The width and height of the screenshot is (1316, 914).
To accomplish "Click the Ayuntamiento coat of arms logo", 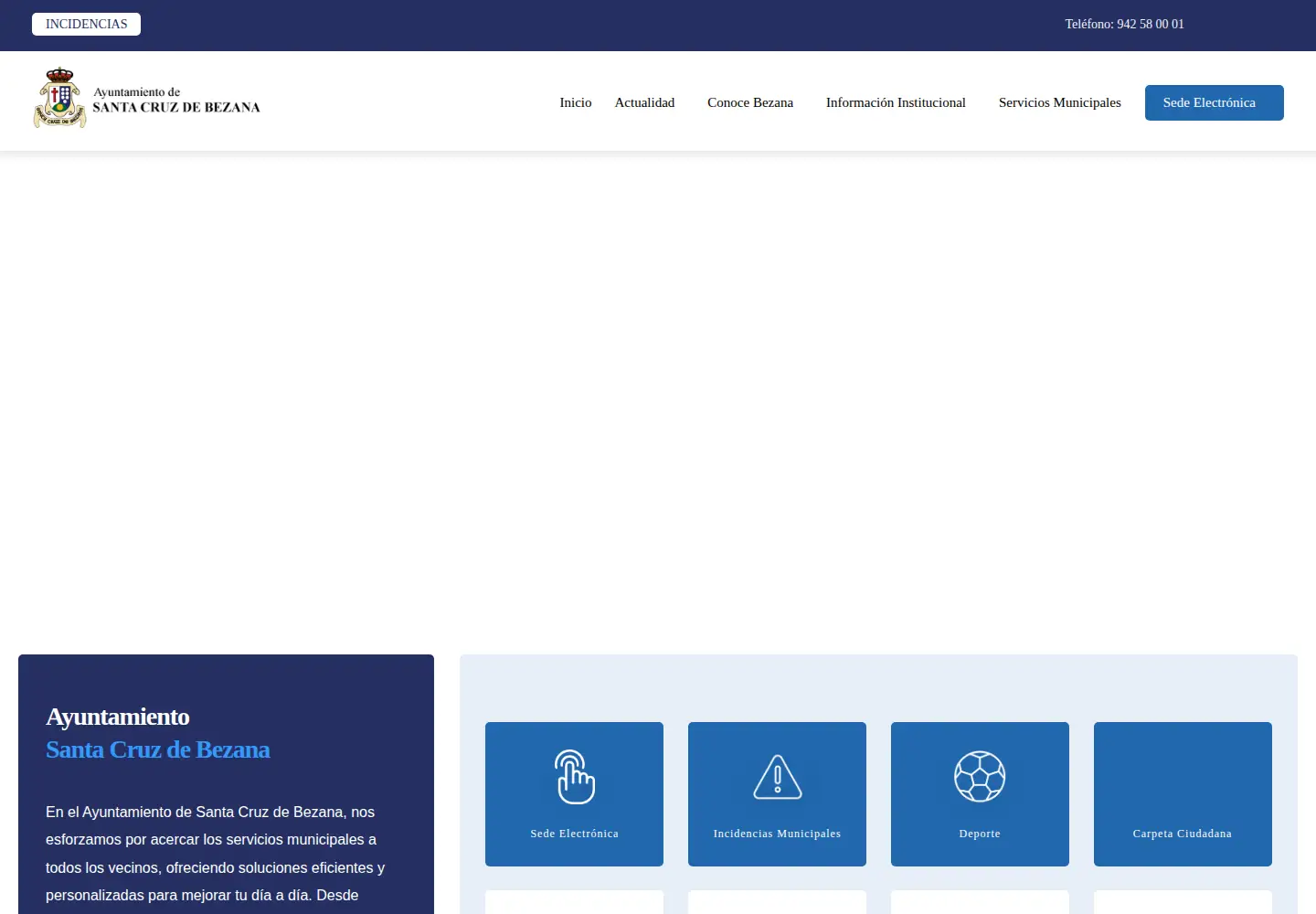I will point(59,98).
